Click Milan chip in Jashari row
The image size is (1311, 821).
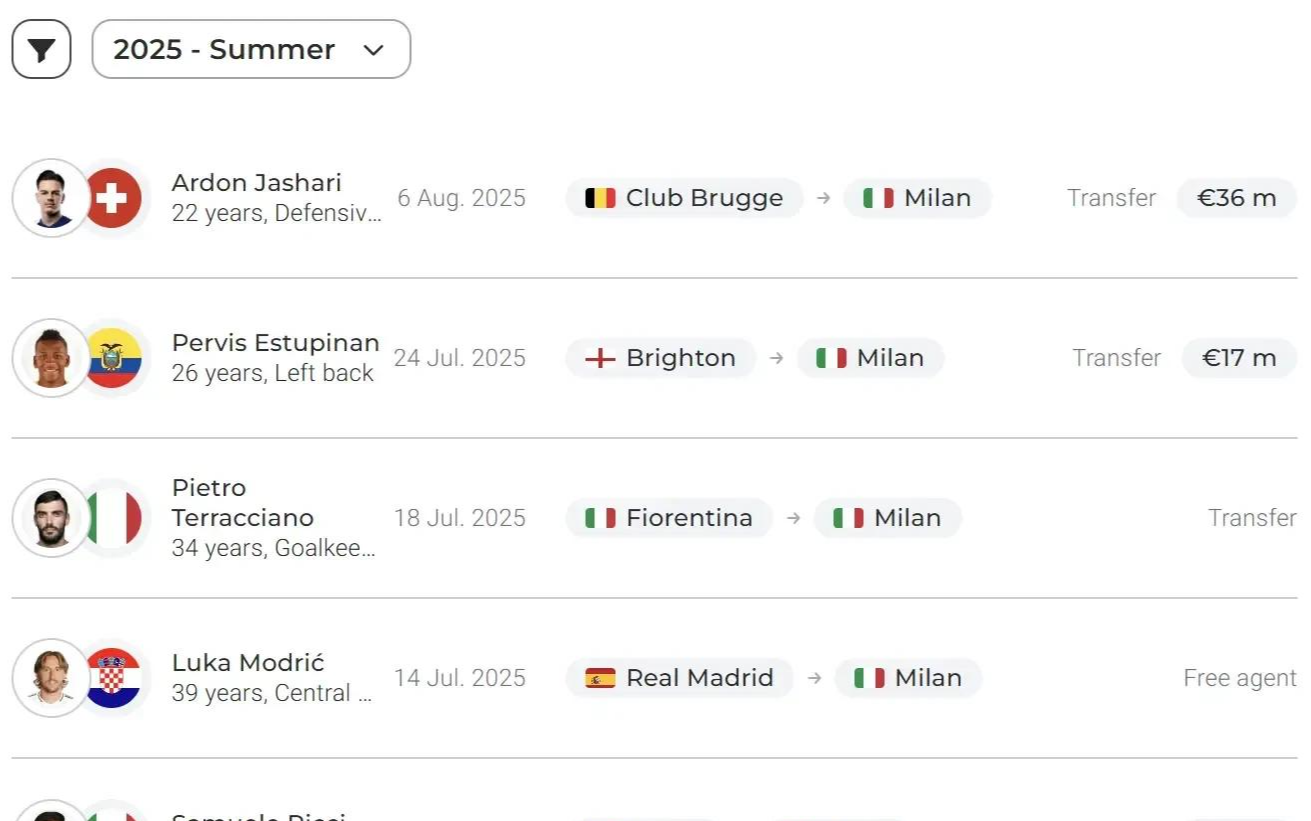pos(917,198)
